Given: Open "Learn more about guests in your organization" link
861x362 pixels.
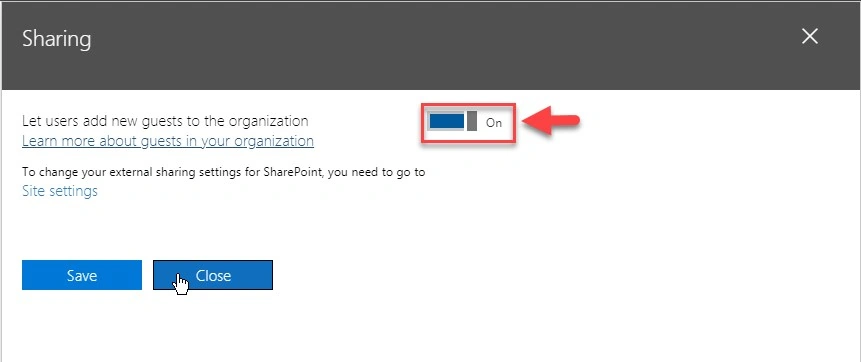Looking at the screenshot, I should [x=167, y=141].
